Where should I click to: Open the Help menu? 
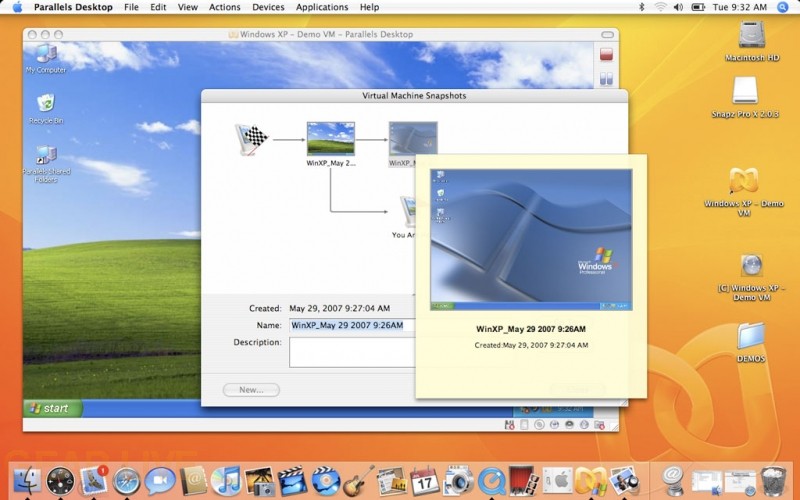[x=369, y=7]
